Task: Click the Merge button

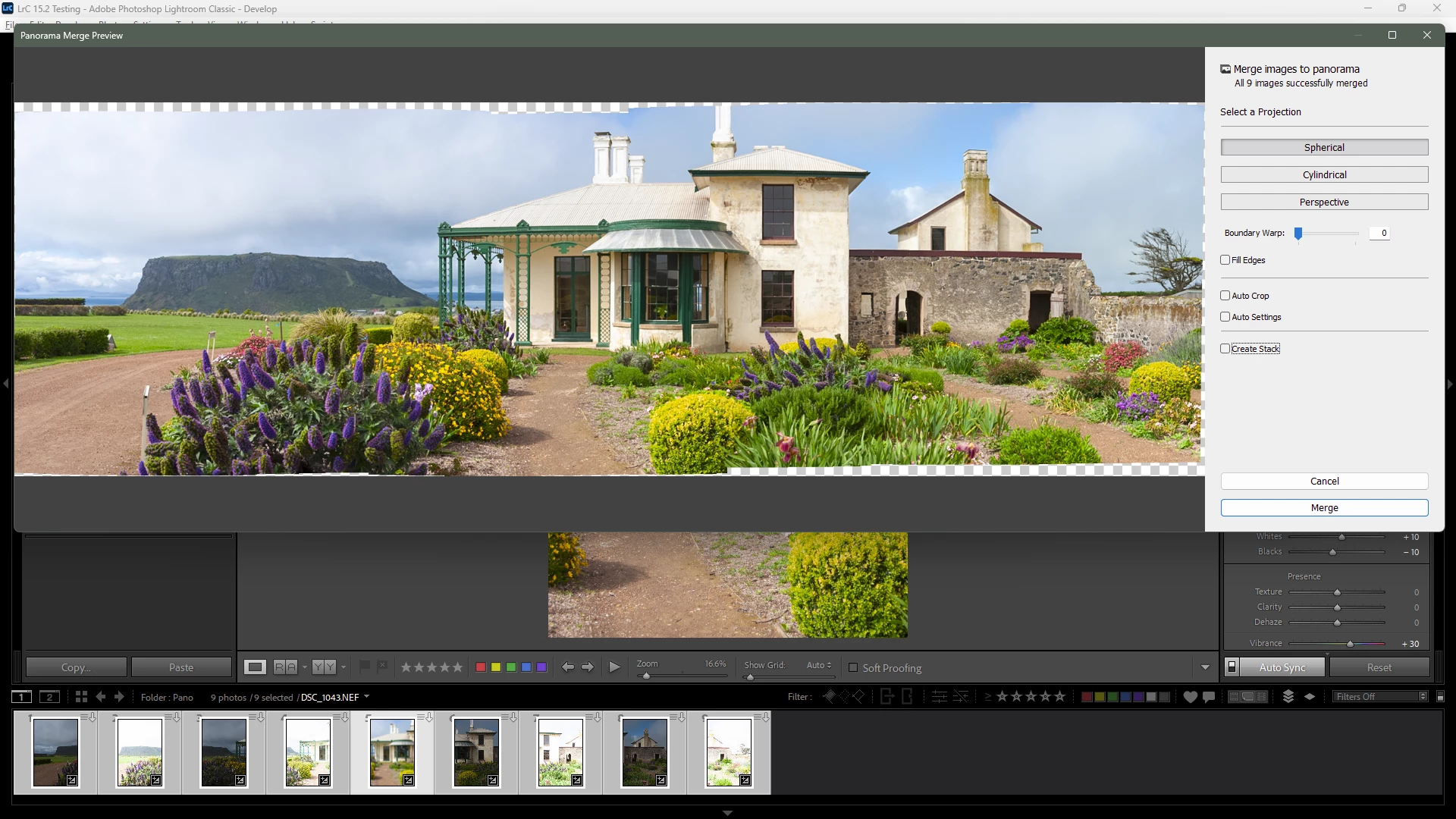Action: pos(1324,508)
